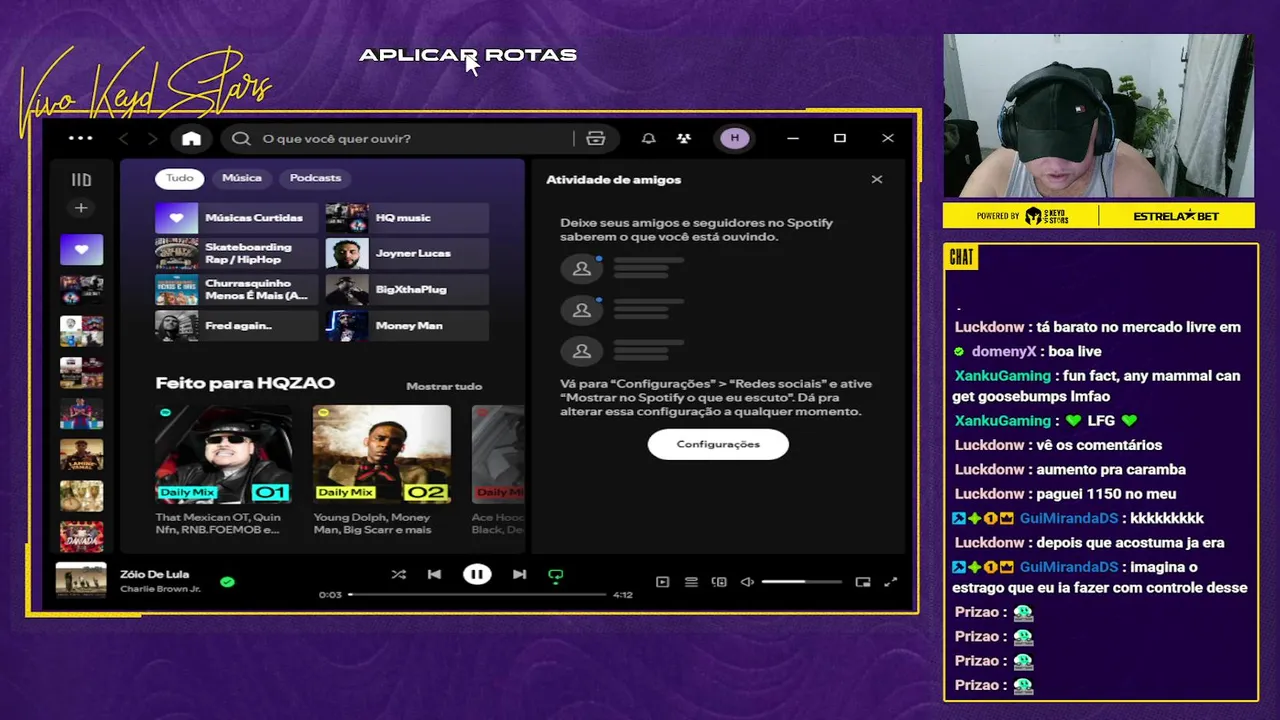Close the Atividade de amigos panel
The image size is (1280, 720).
(x=877, y=179)
